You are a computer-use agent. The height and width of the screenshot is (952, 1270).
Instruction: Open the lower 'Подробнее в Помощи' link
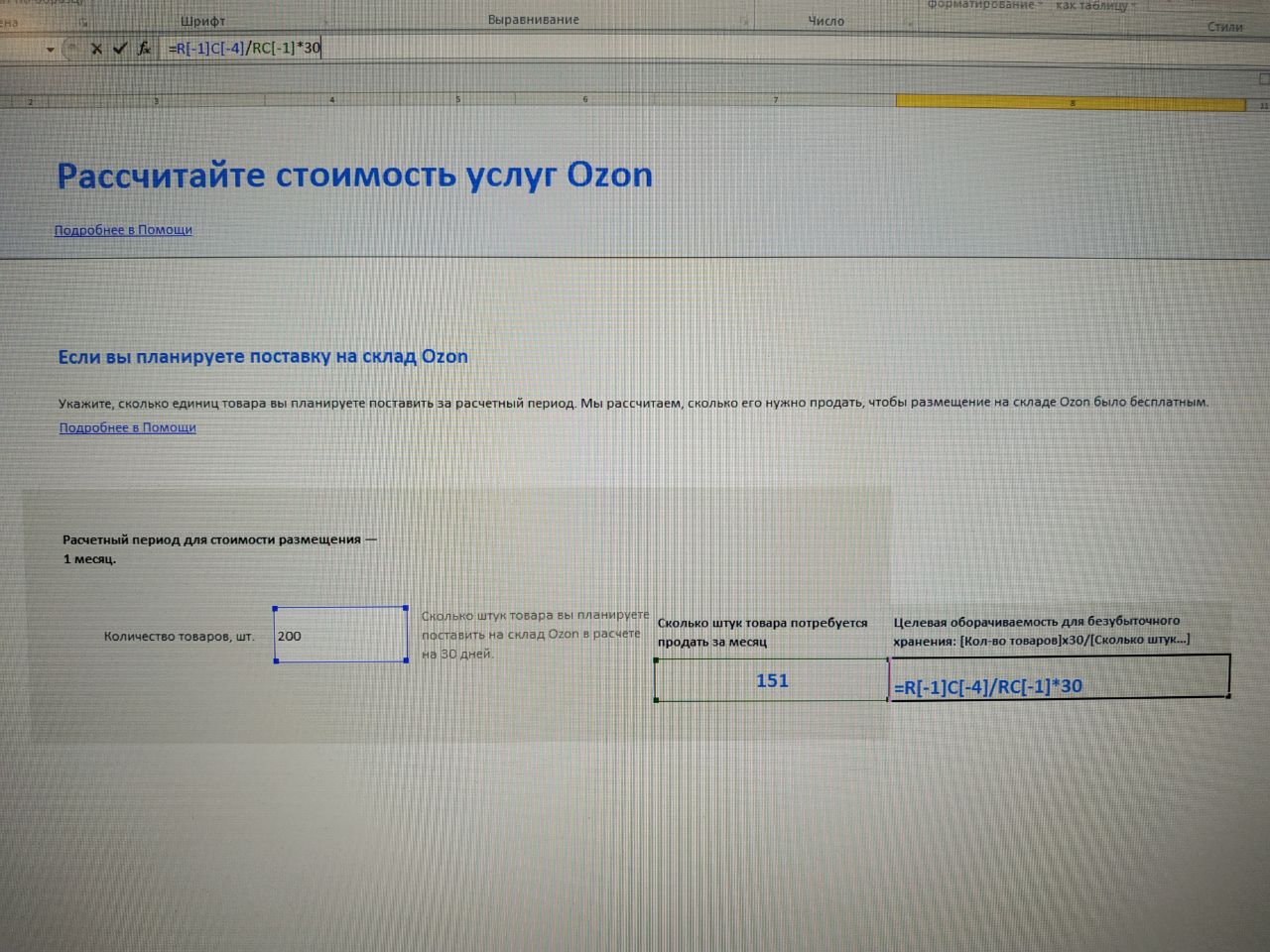[127, 427]
